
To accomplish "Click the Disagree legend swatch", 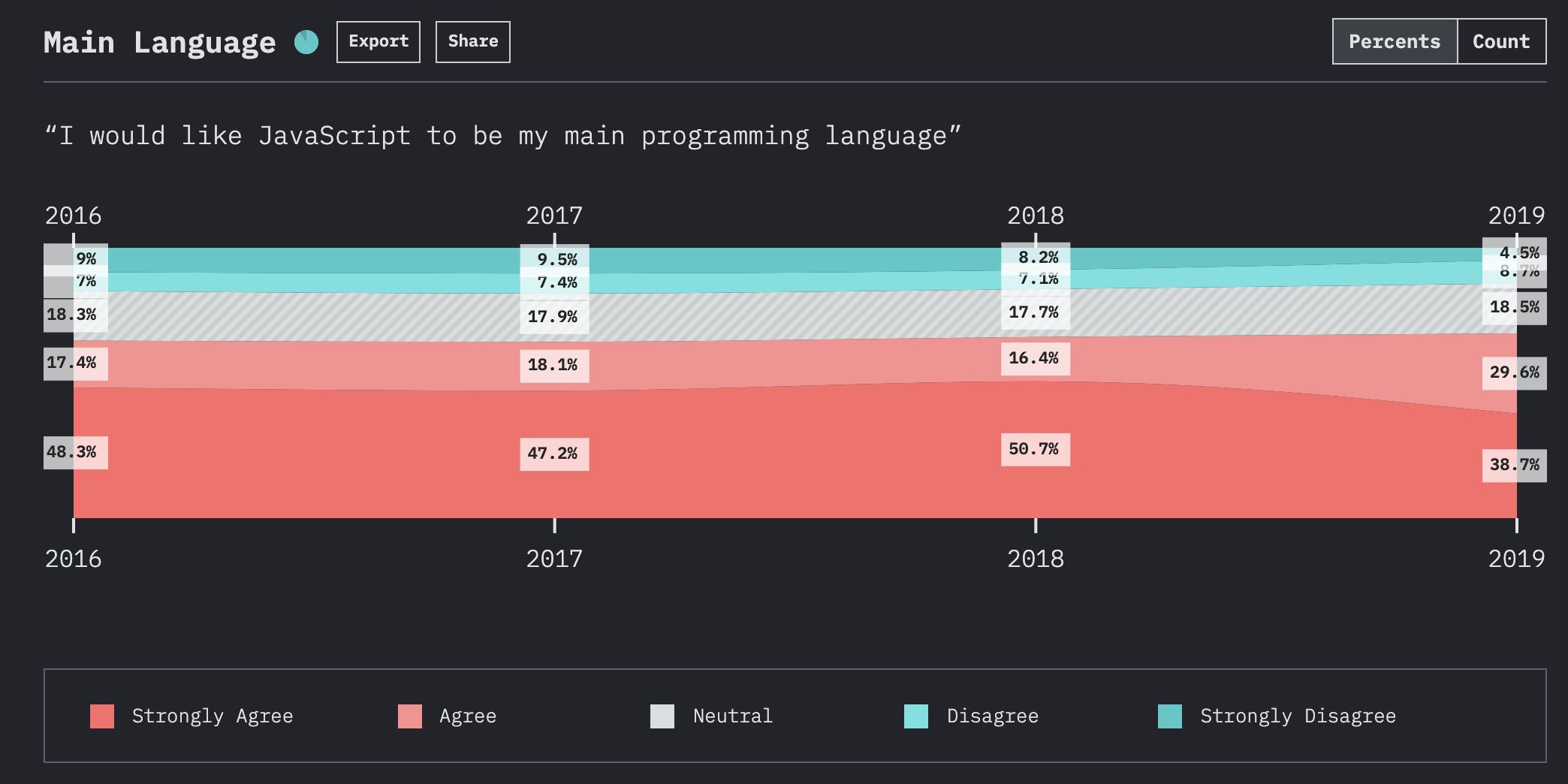I will 916,716.
